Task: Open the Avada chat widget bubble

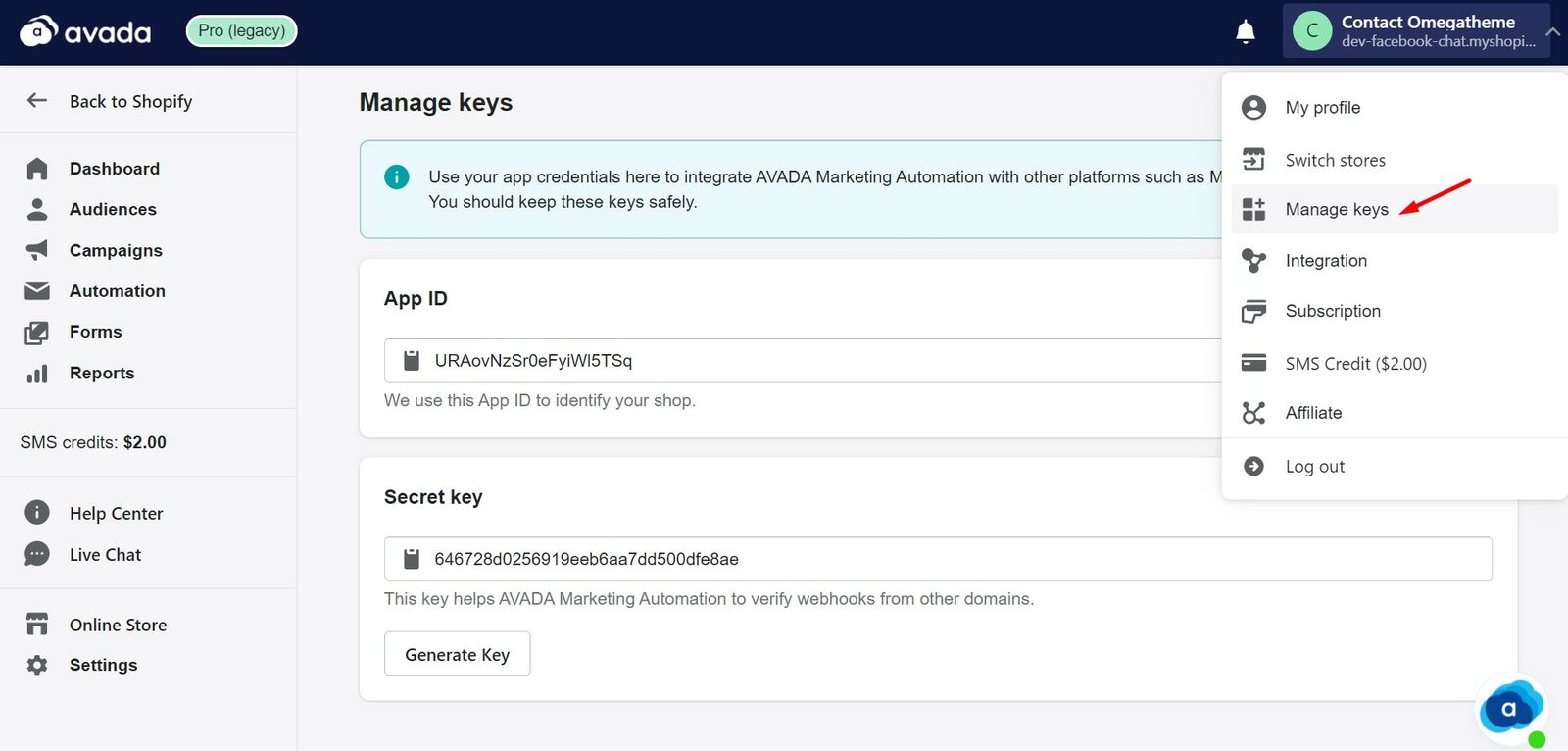Action: 1509,710
